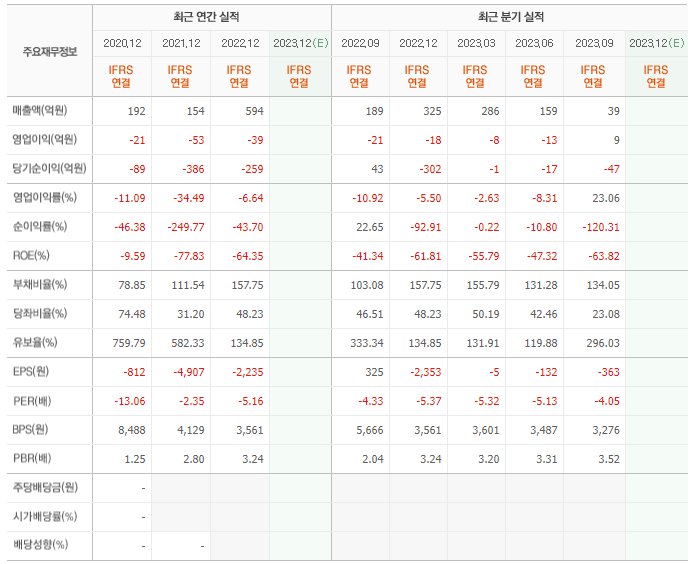Click the '유보율(%)' row label

tap(35, 343)
